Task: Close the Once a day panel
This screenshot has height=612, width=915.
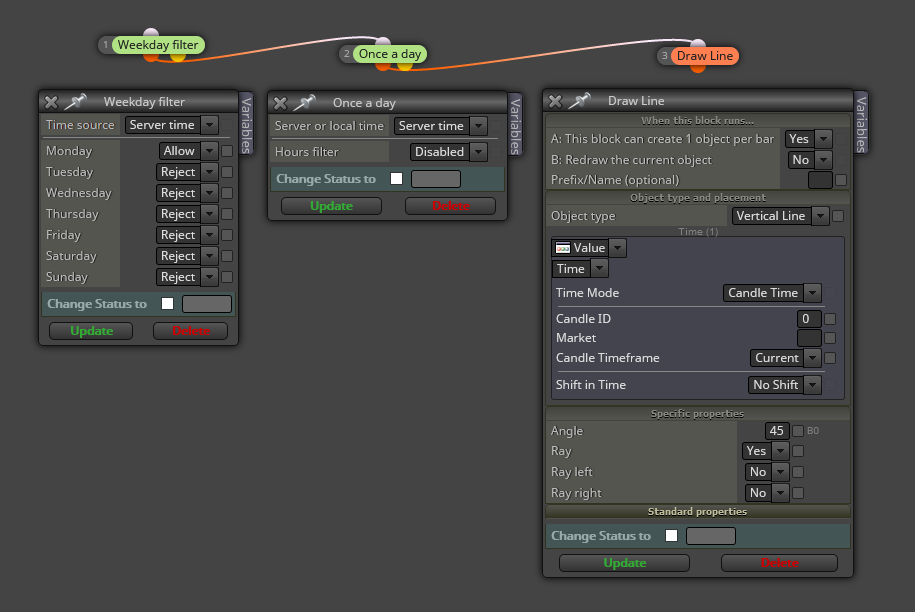Action: coord(280,103)
